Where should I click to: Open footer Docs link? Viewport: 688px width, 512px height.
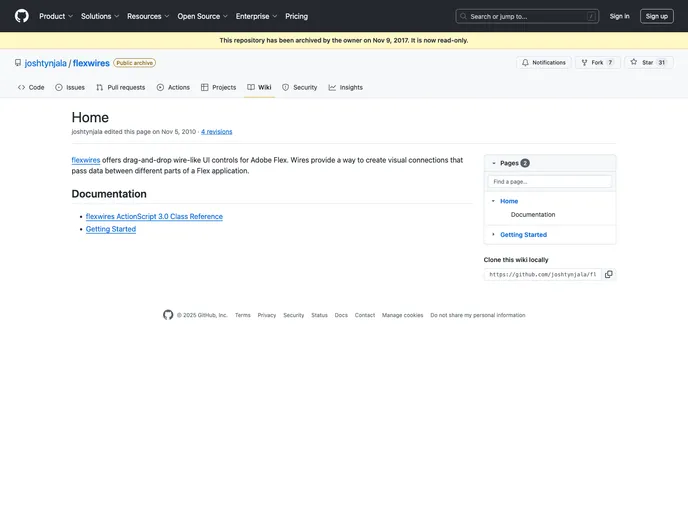point(341,315)
